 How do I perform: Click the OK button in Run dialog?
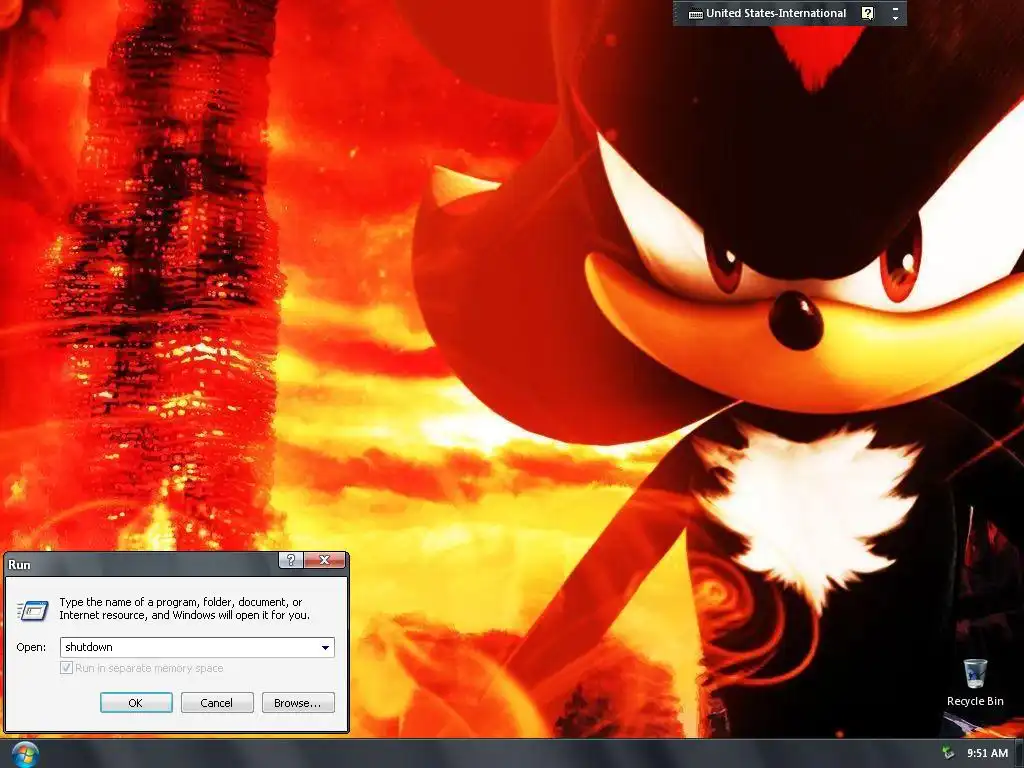coord(136,703)
